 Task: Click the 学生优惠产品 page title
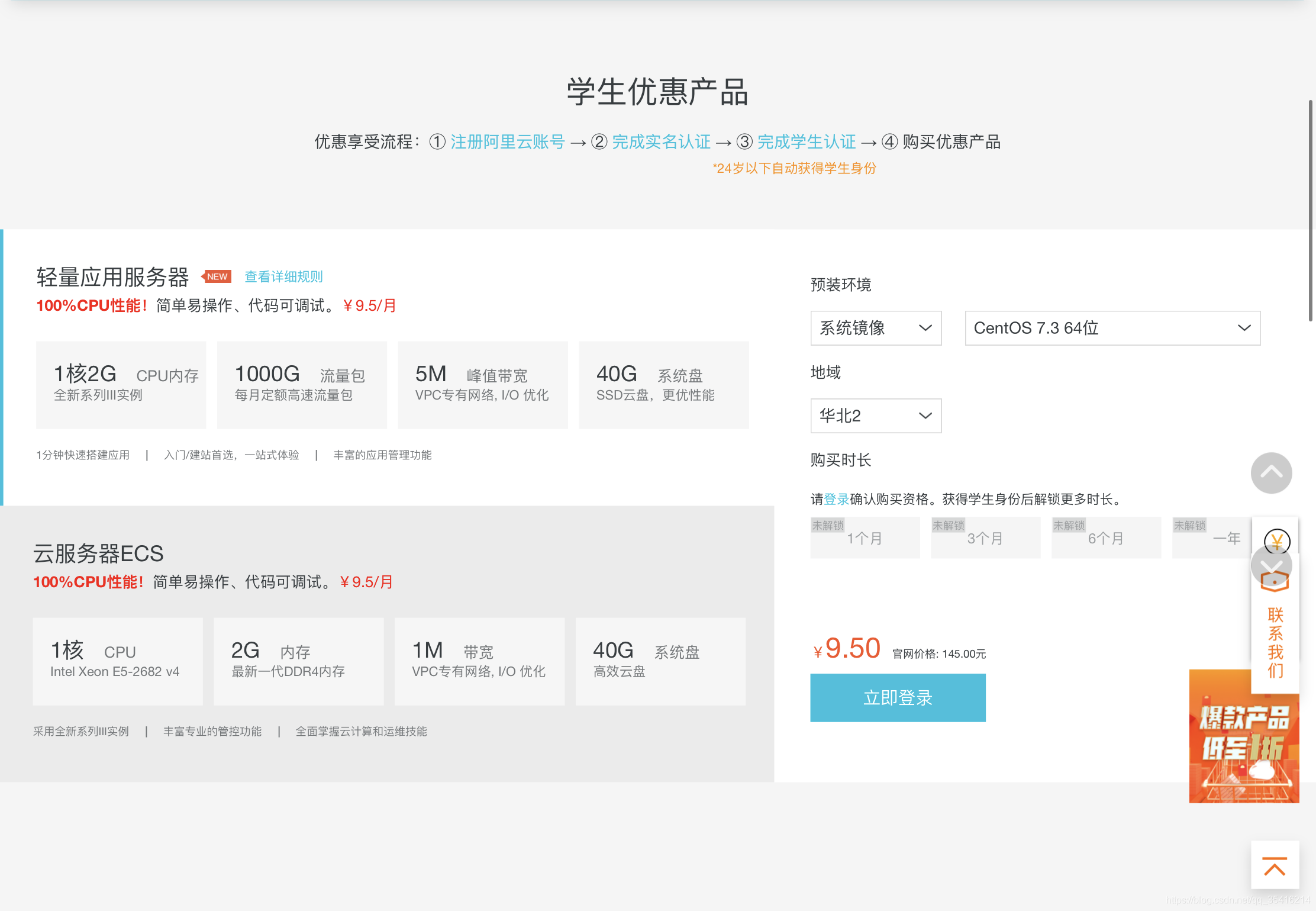click(x=657, y=92)
